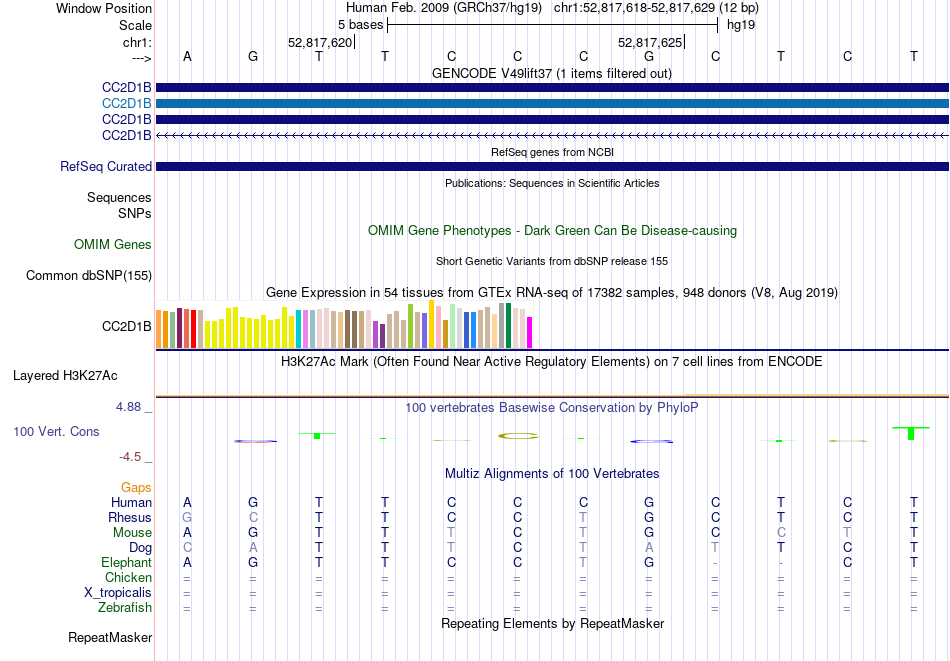Open the H3K27Ac Mark track title
950x661 pixels.
[551, 362]
